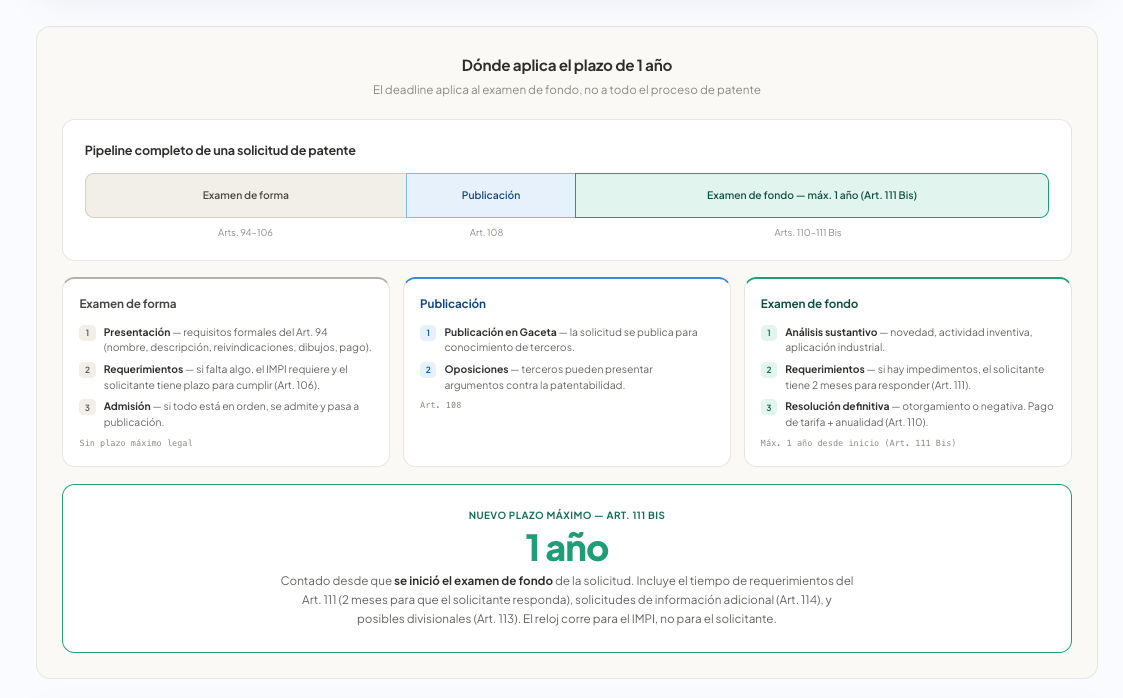Click bold 'se inició el examen de fondo' text
Image resolution: width=1123 pixels, height=698 pixels.
473,581
